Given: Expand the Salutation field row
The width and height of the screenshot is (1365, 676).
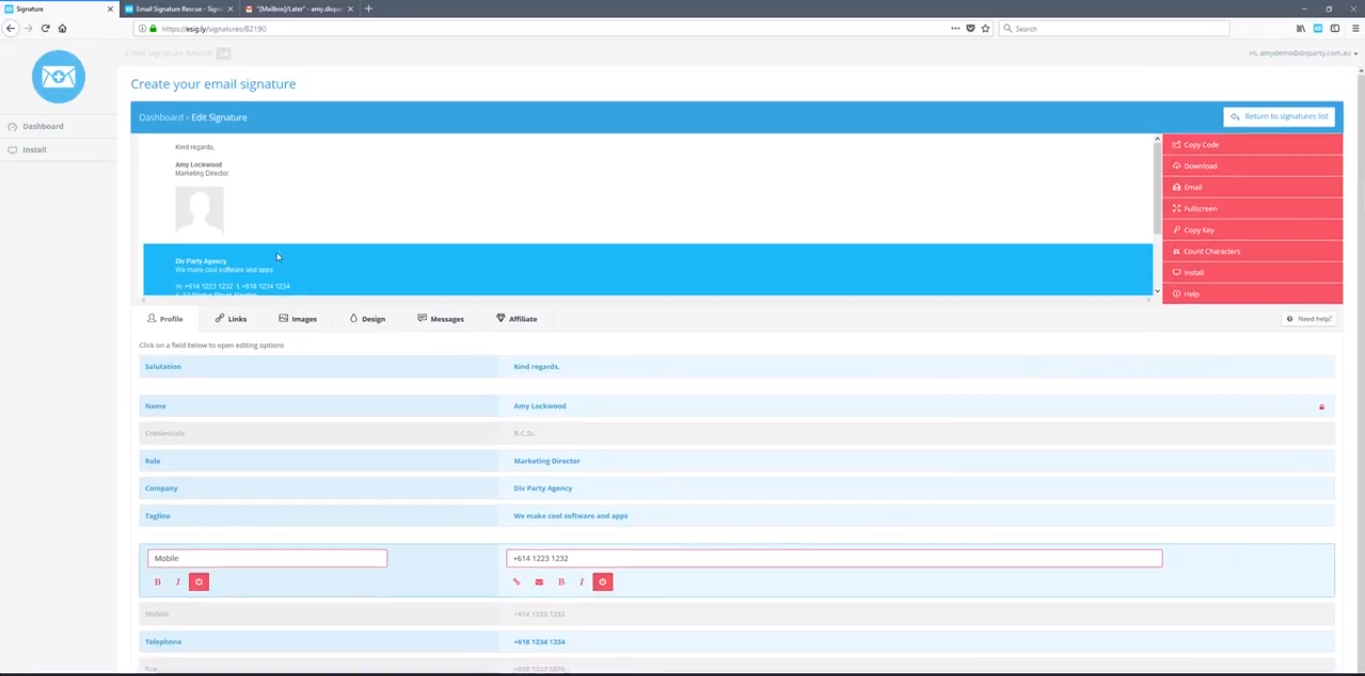Looking at the screenshot, I should point(737,367).
